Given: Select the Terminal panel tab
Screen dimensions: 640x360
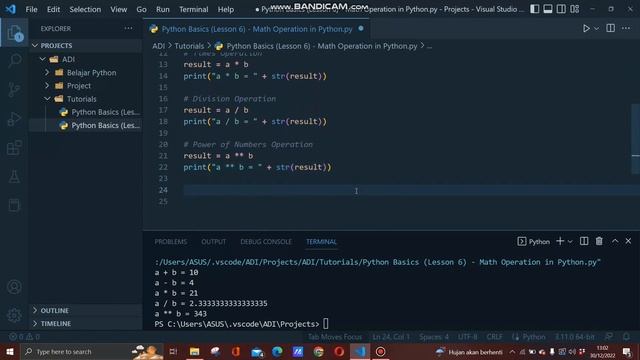Looking at the screenshot, I should [x=321, y=242].
